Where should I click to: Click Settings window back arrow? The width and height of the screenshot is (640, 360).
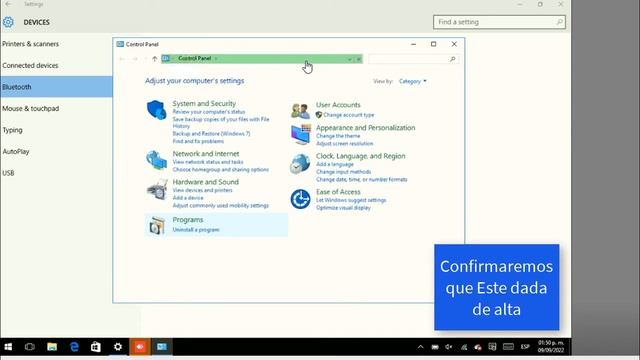8,4
